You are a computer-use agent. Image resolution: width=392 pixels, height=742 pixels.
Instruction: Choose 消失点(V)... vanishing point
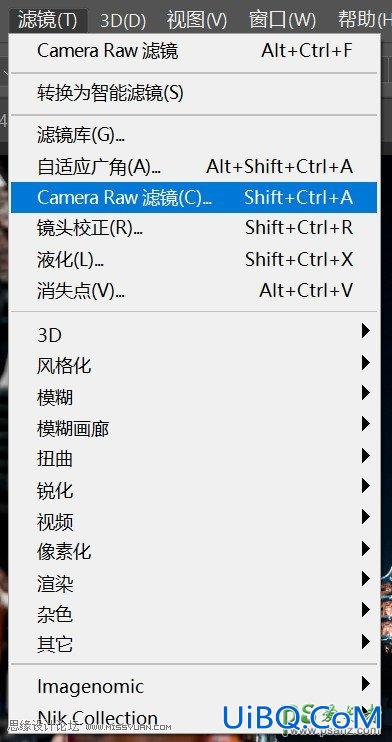coord(194,290)
